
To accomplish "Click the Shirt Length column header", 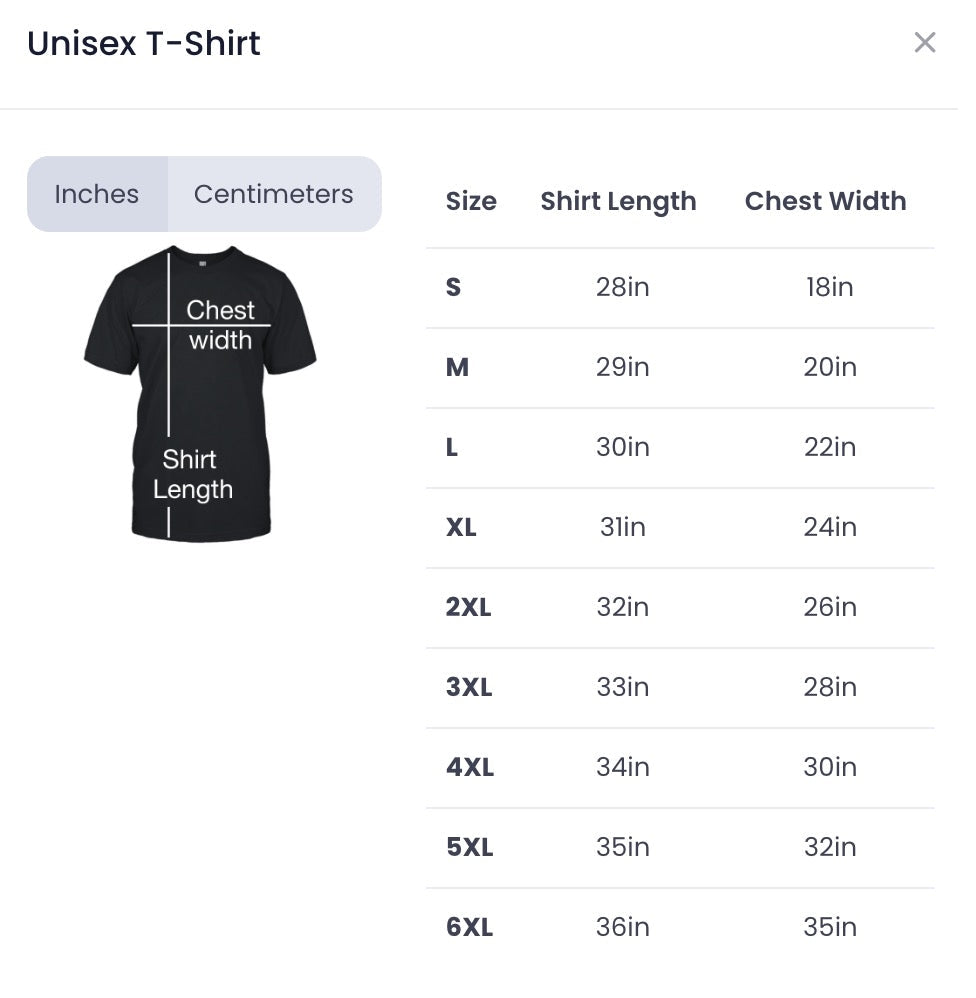I will 618,201.
